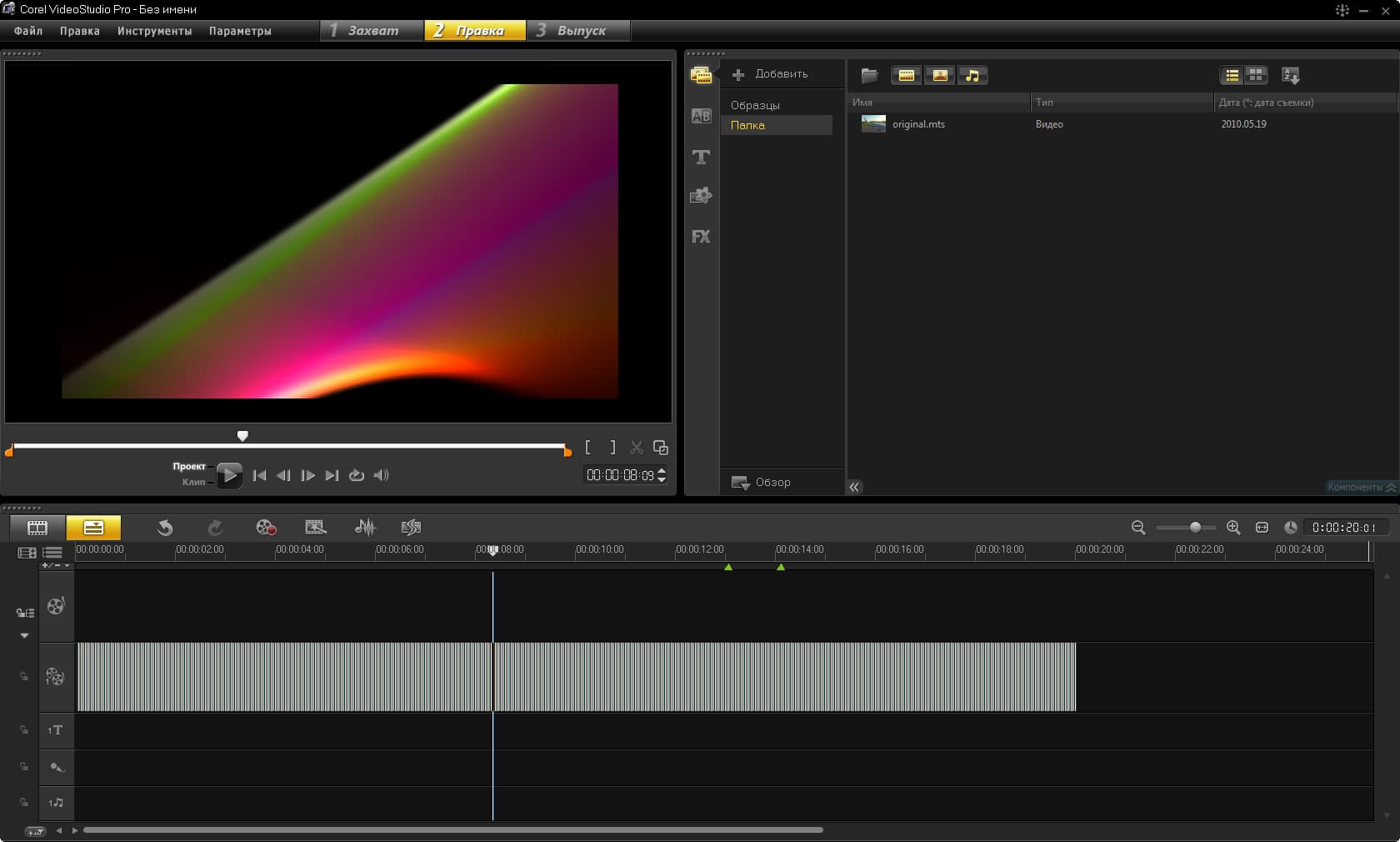The height and width of the screenshot is (842, 1400).
Task: Switch to Storyboard view
Action: 37,528
